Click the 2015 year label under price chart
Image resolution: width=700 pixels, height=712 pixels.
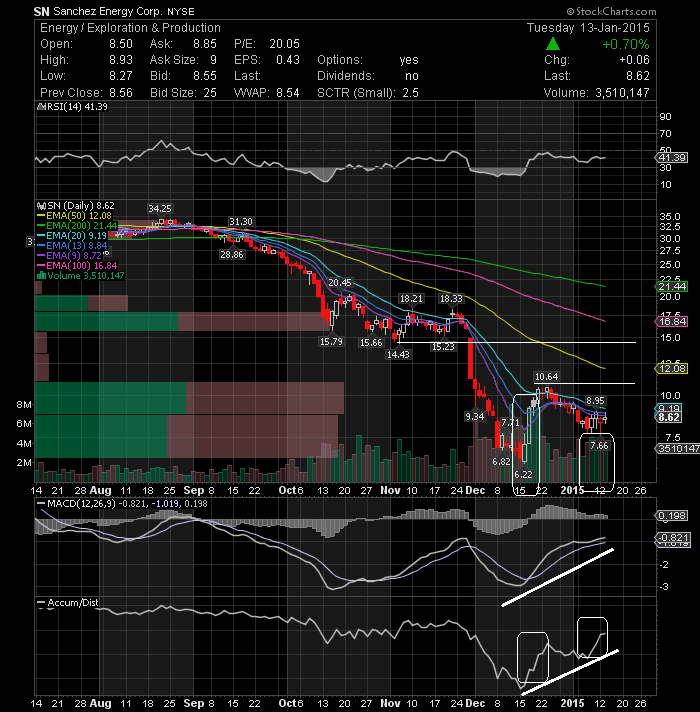click(572, 490)
